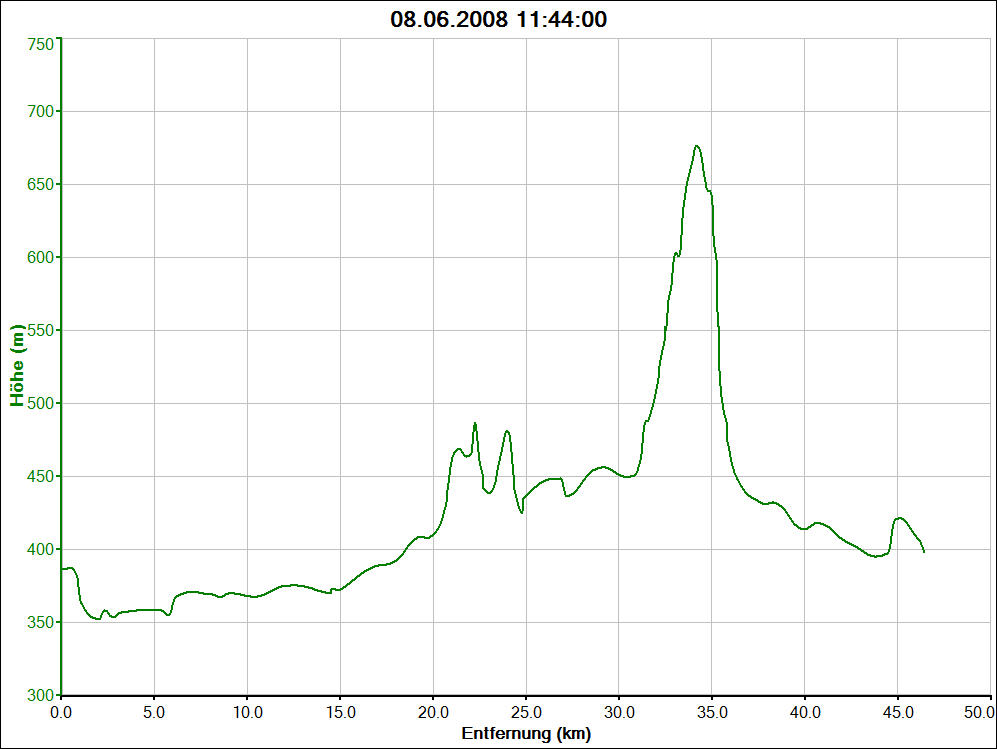Click the 550 height axis tick label
The image size is (997, 749).
pyautogui.click(x=40, y=330)
